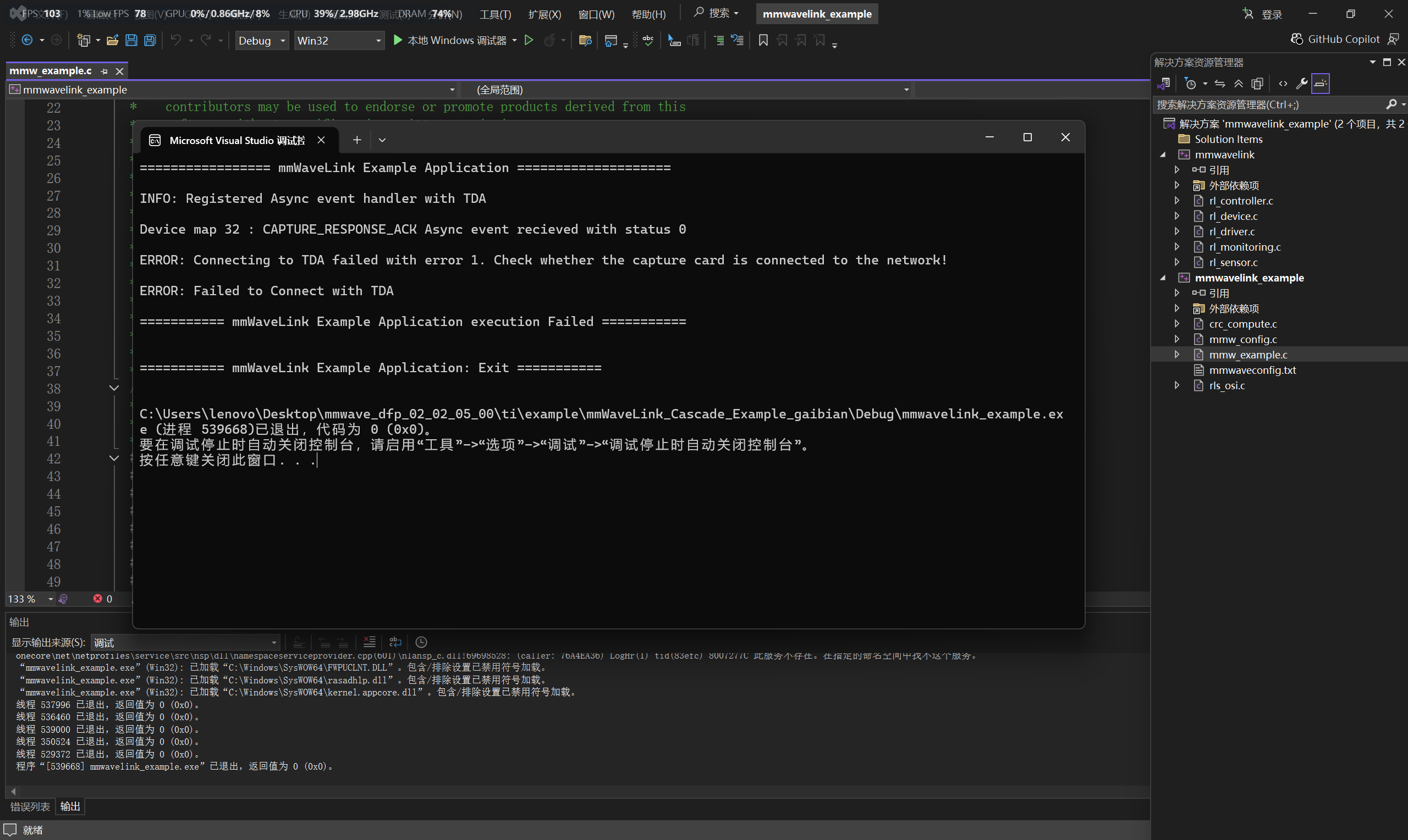This screenshot has width=1408, height=840.
Task: Click the Clear All output icon
Action: coord(369,642)
